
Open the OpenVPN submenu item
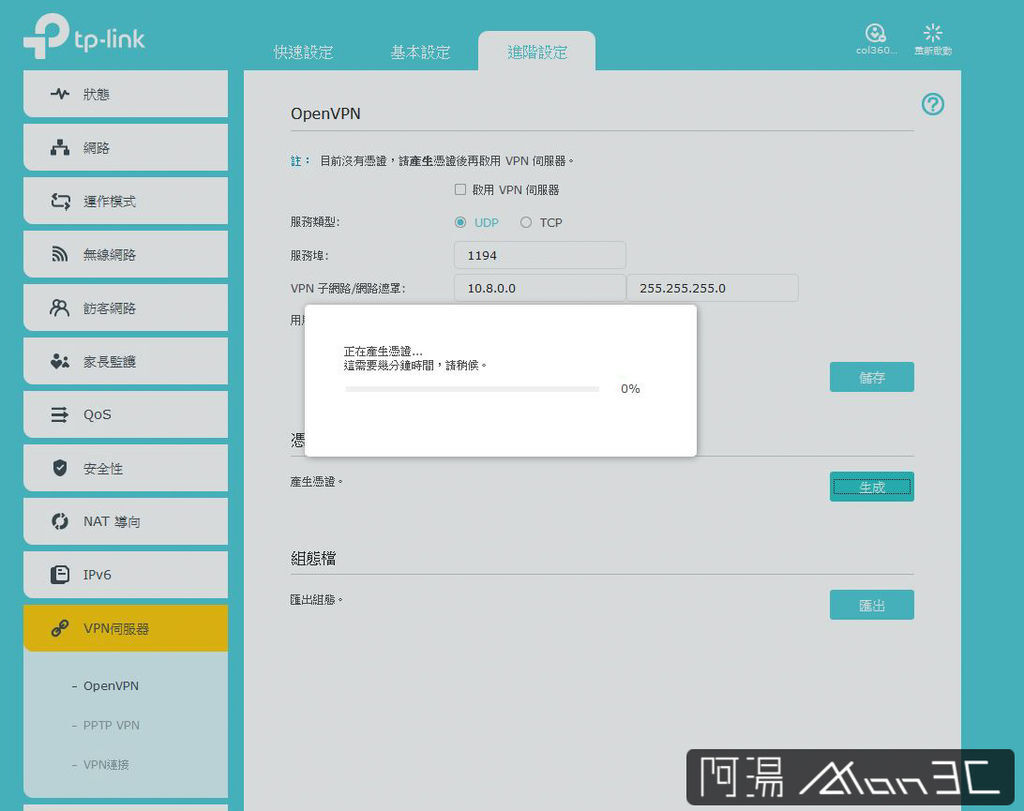pyautogui.click(x=110, y=686)
